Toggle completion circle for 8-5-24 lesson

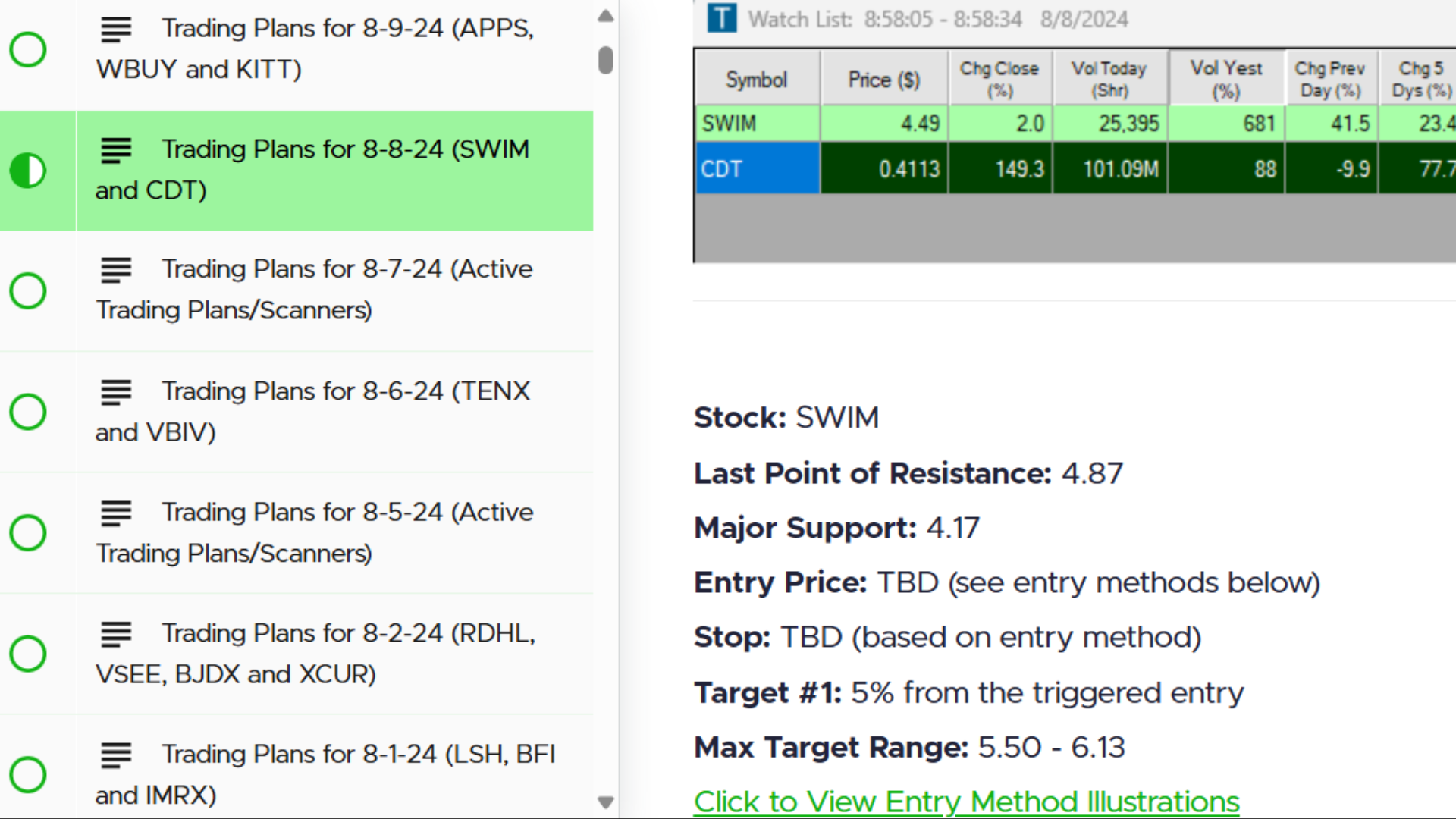click(x=28, y=533)
